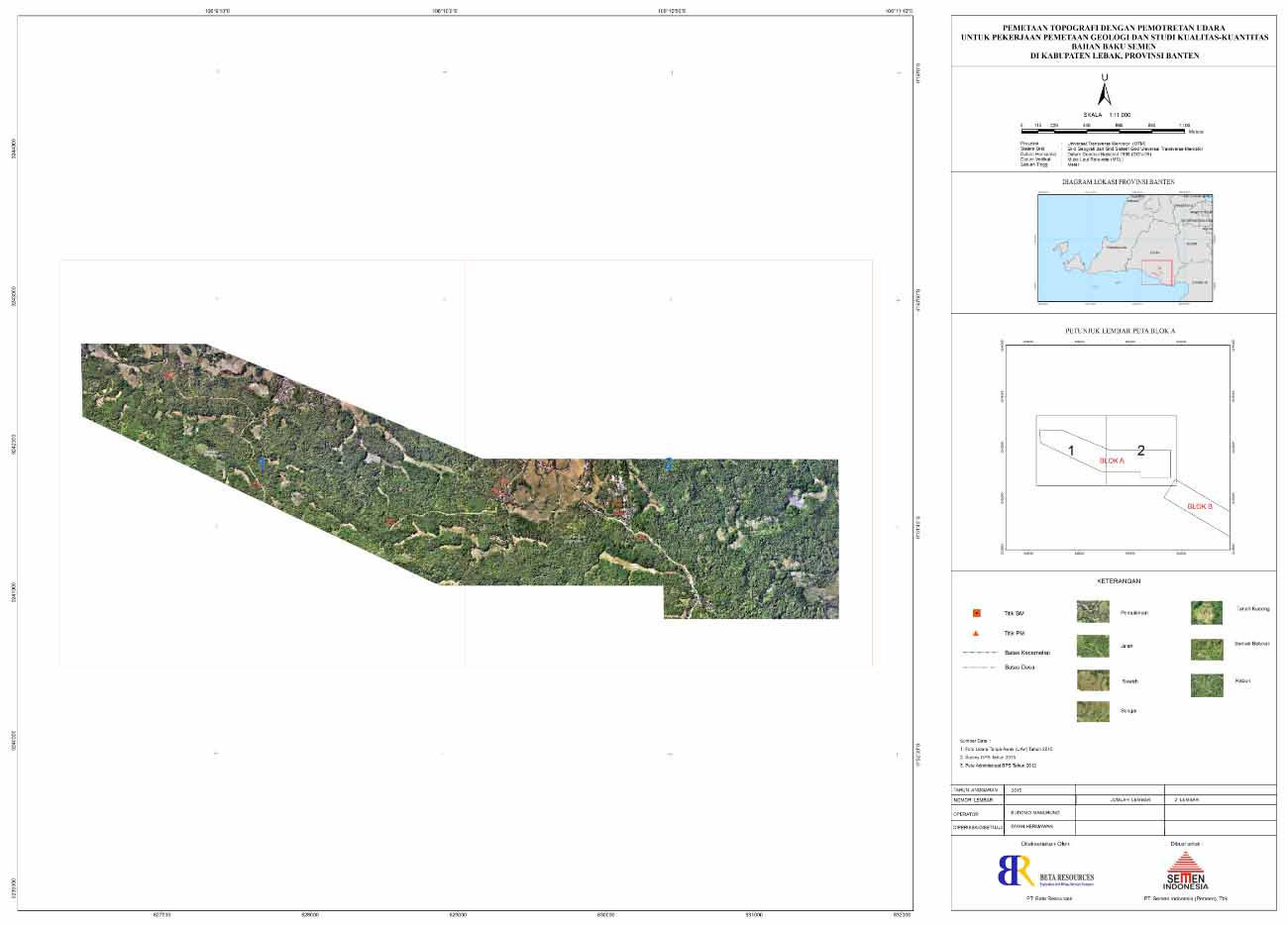Click sheet number 2 in the index diagram

[x=1140, y=451]
